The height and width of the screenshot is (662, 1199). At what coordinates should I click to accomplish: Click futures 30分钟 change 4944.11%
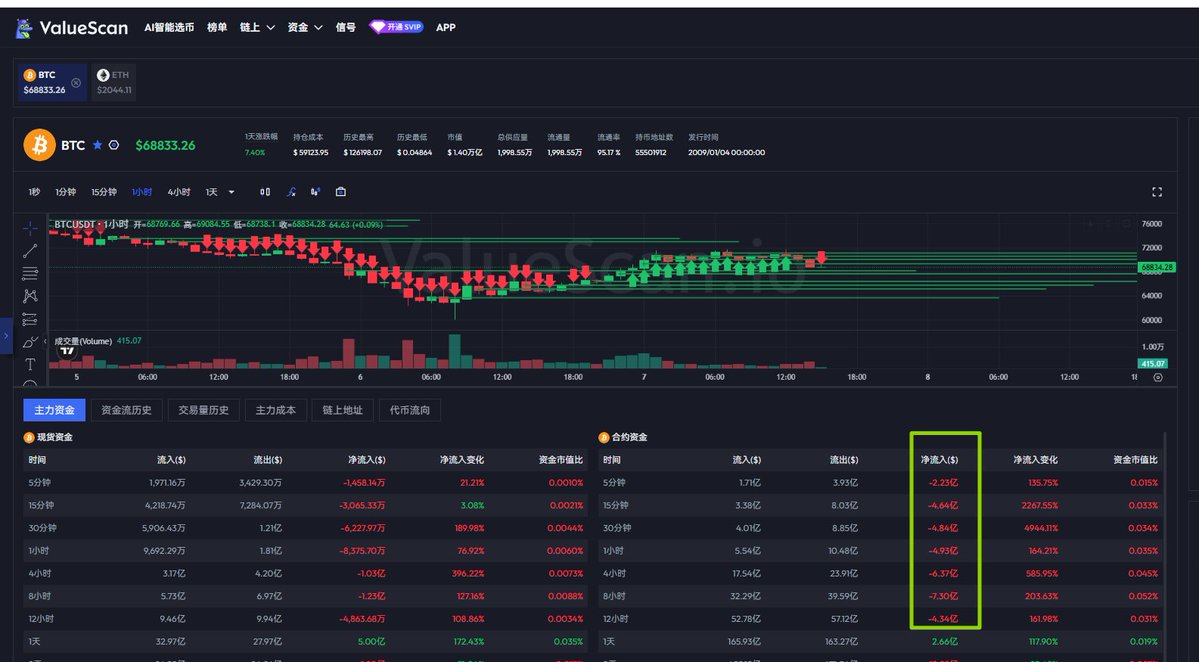tap(1042, 528)
